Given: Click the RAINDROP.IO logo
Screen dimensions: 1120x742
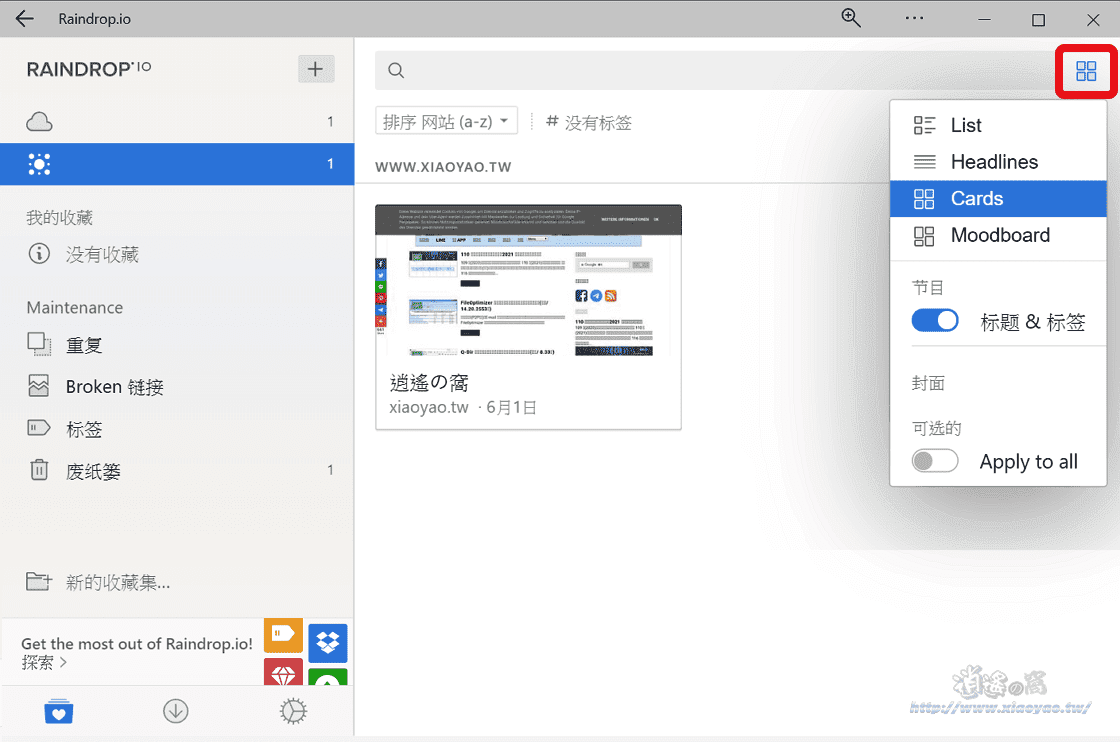Looking at the screenshot, I should coord(89,69).
